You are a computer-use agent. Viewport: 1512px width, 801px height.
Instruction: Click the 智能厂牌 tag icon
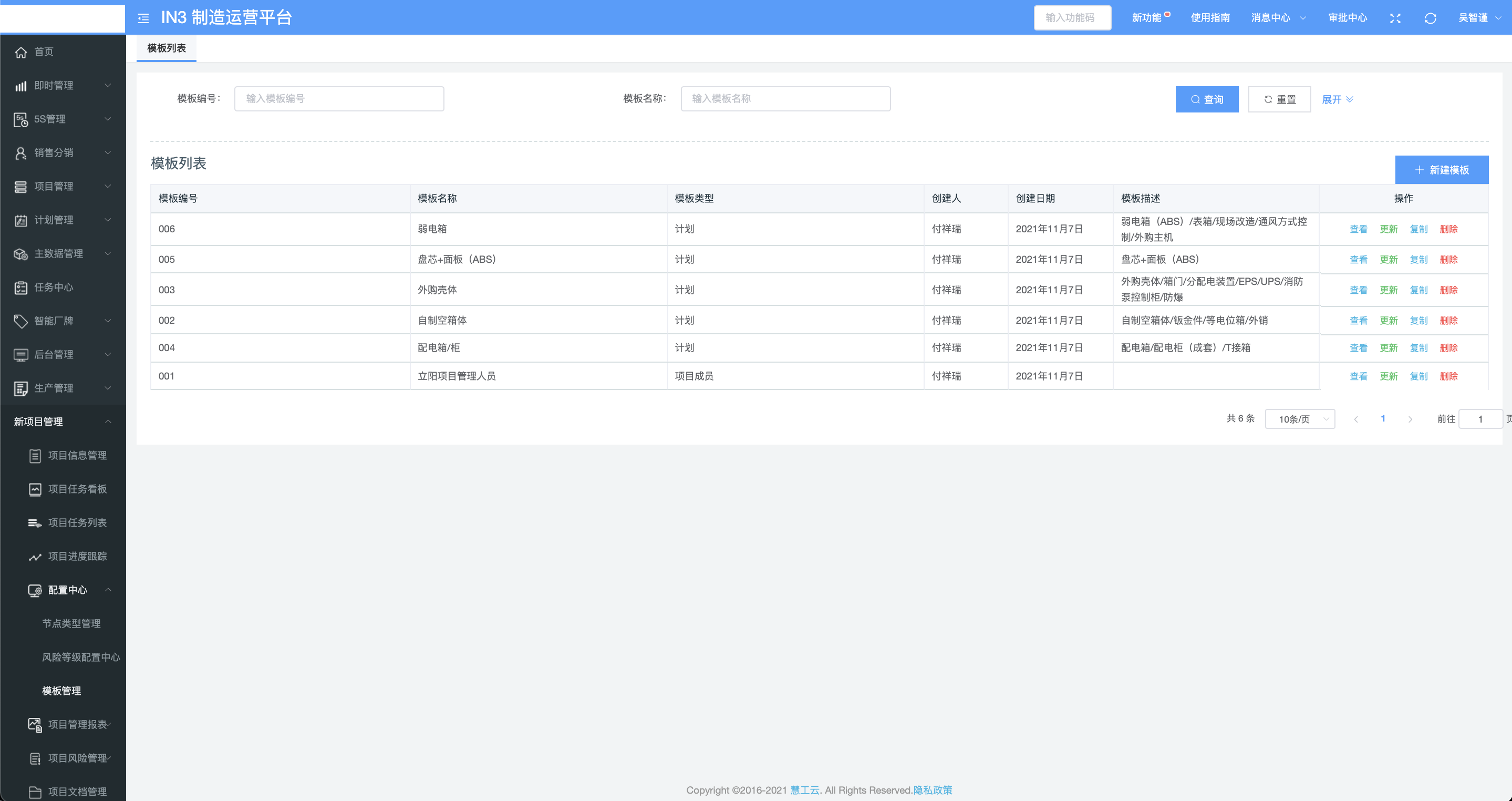tap(20, 321)
